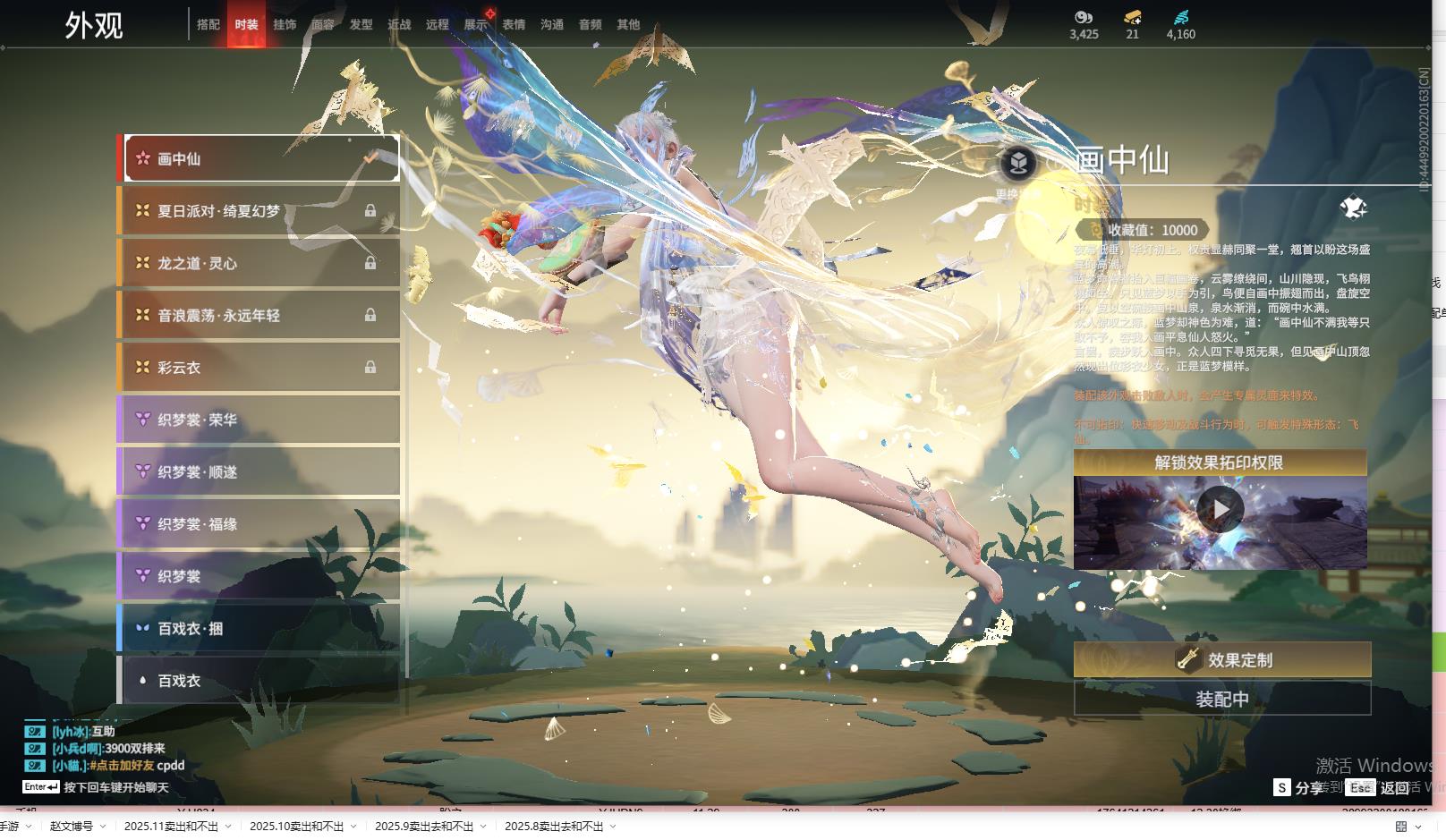1446x840 pixels.
Task: Click the 解锁效果拓印权限 banner
Action: [x=1221, y=462]
